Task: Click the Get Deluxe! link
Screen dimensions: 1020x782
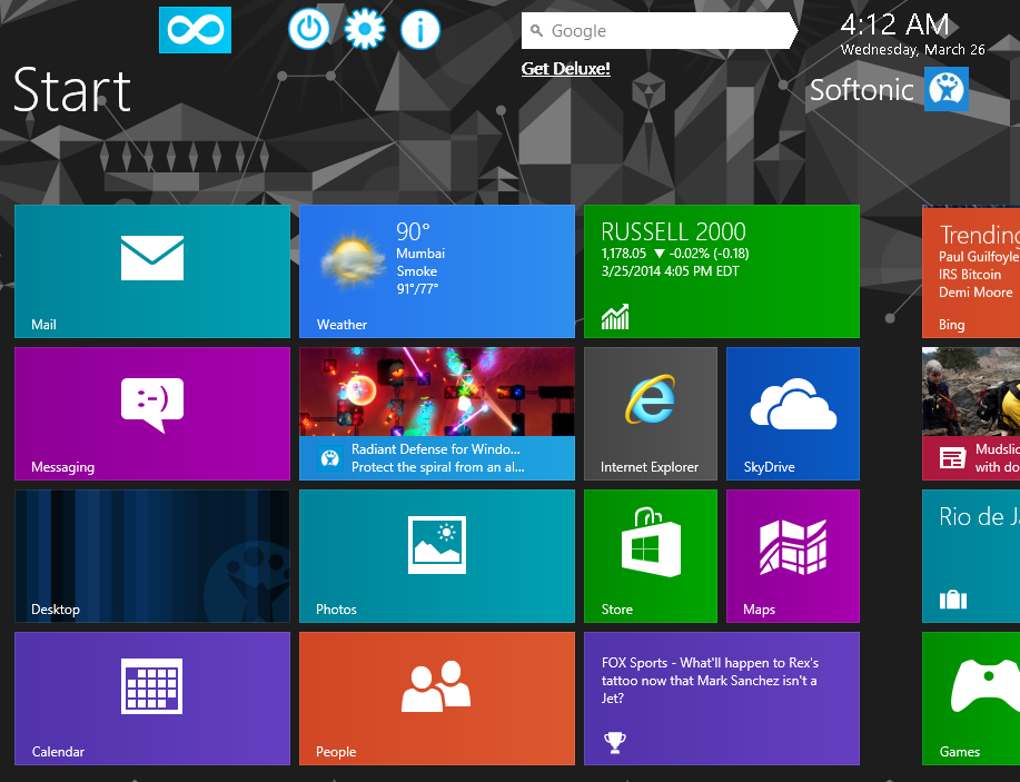Action: tap(564, 69)
